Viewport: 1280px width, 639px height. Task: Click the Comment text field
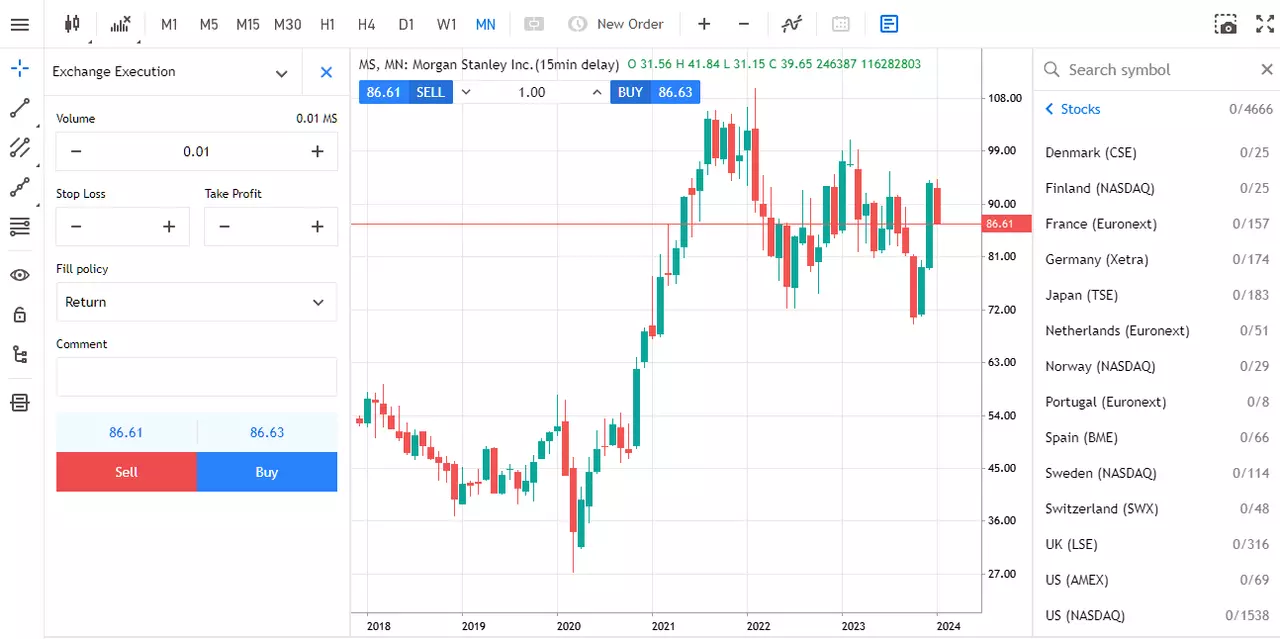(197, 377)
